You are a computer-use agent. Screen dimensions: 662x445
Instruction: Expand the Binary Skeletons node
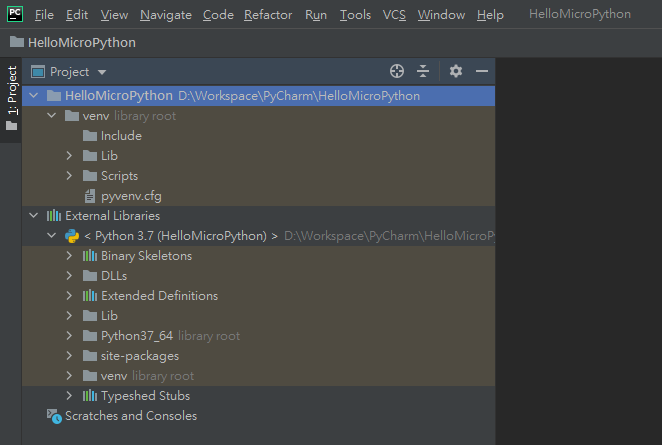(x=69, y=255)
